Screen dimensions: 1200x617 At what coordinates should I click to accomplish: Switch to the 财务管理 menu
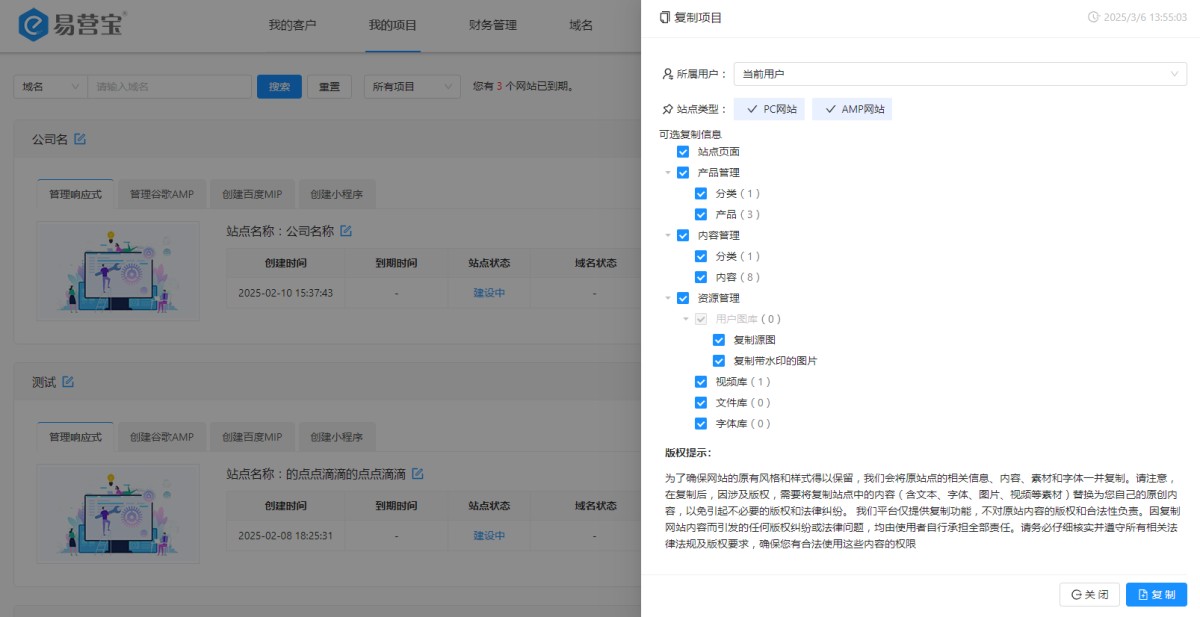pos(493,25)
